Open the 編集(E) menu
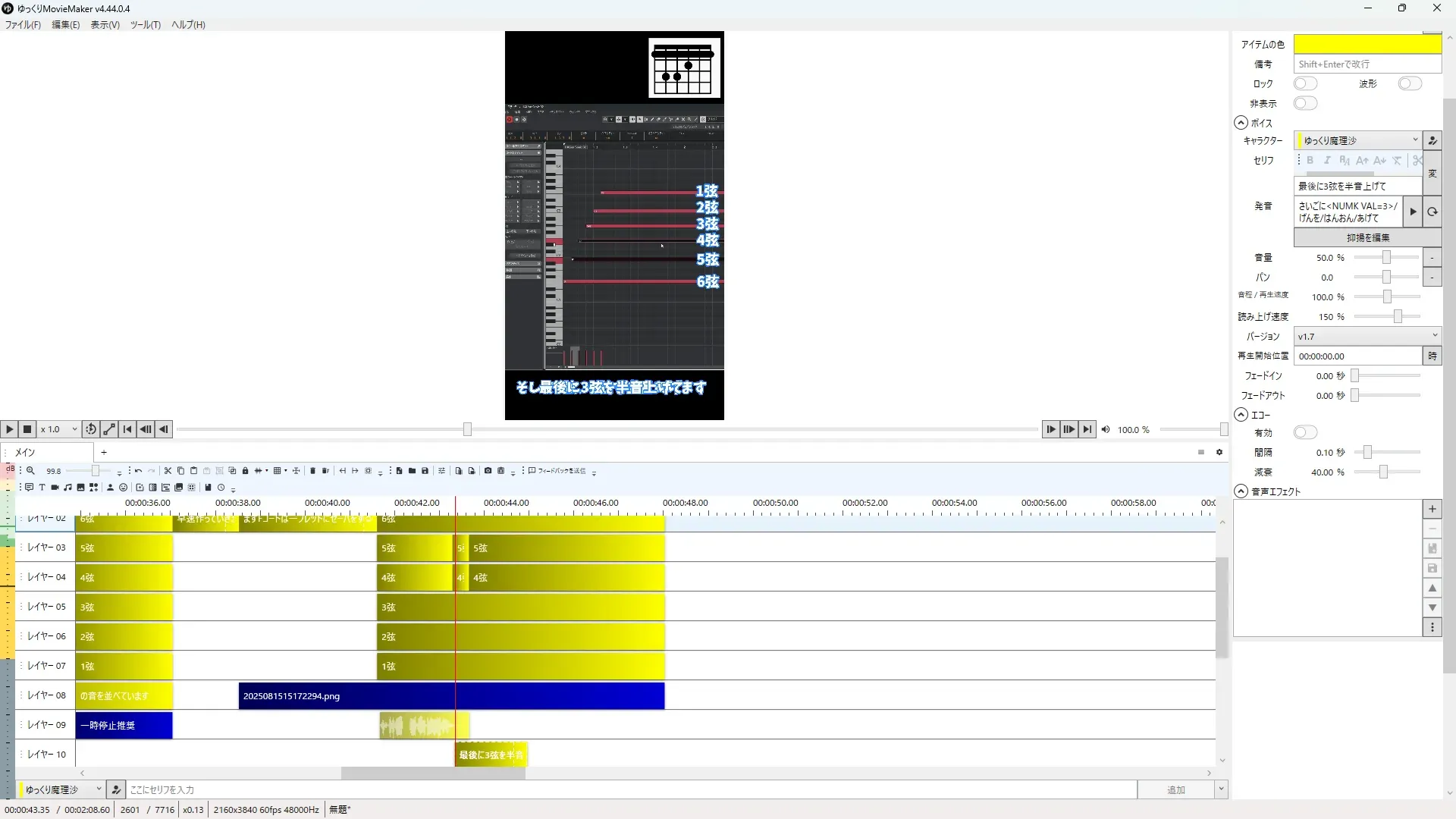Screen dimensions: 1456x819 pyautogui.click(x=65, y=24)
